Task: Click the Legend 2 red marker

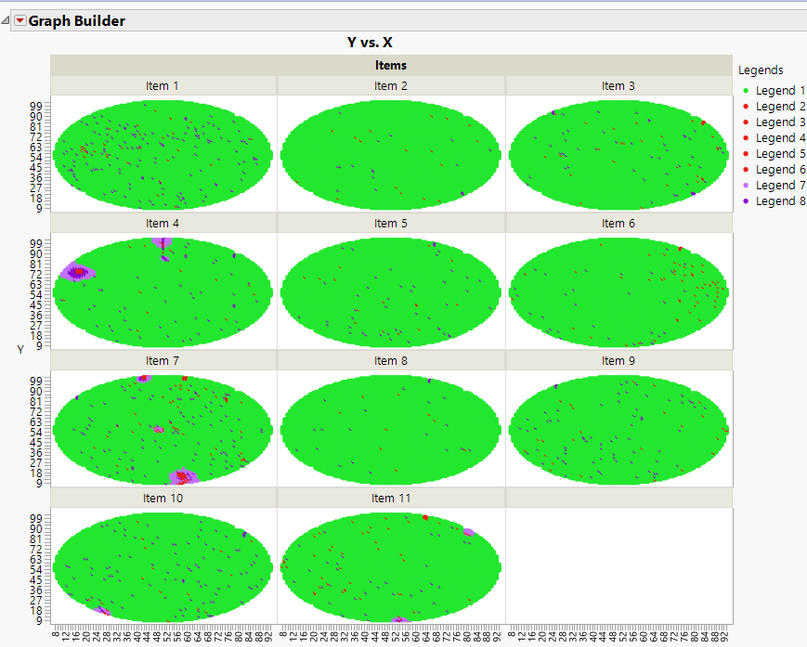Action: (x=746, y=107)
